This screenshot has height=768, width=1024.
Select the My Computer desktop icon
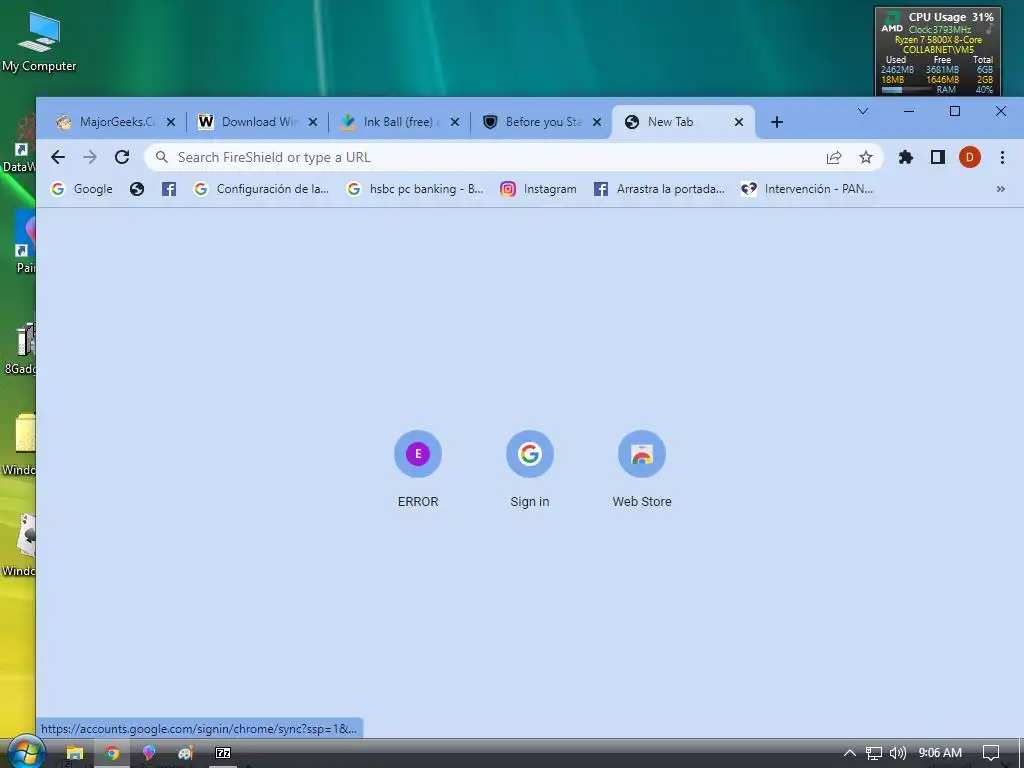(39, 42)
